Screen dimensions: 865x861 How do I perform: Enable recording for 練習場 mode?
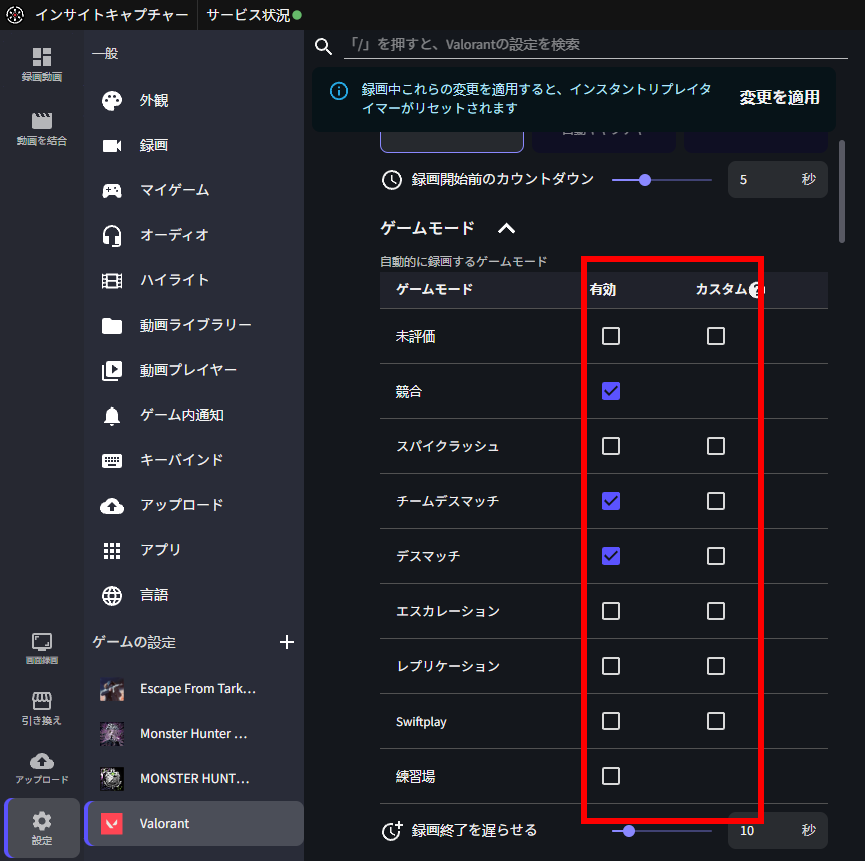pos(611,776)
